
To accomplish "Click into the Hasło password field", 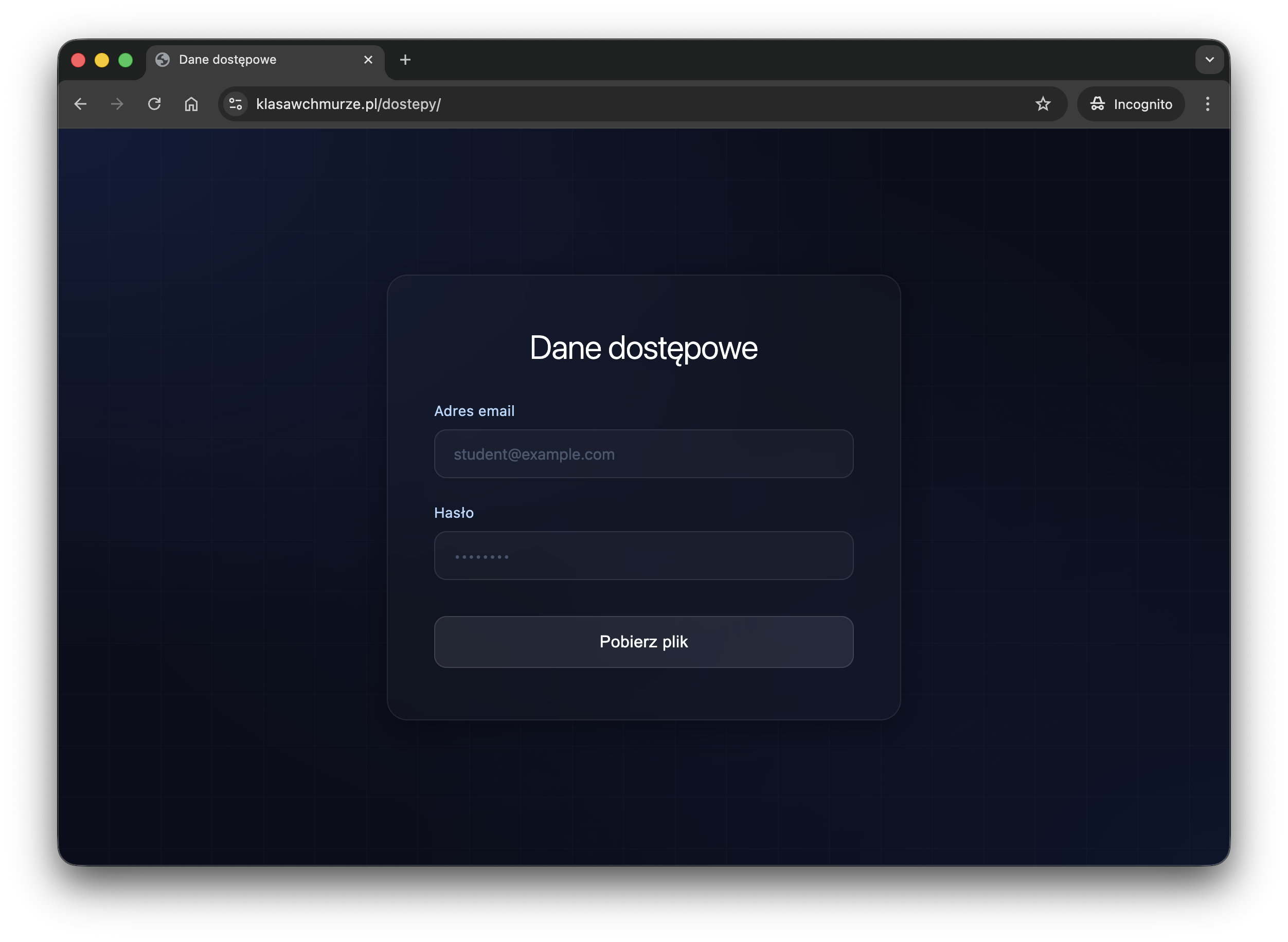I will pos(643,556).
